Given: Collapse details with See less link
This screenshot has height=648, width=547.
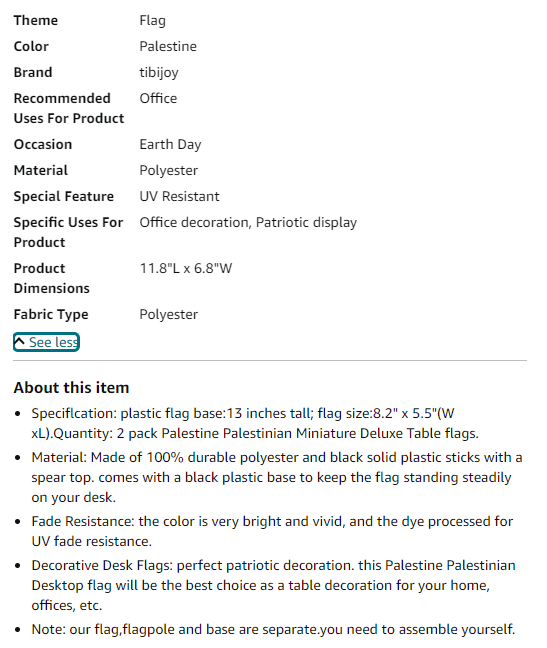Looking at the screenshot, I should pos(46,342).
